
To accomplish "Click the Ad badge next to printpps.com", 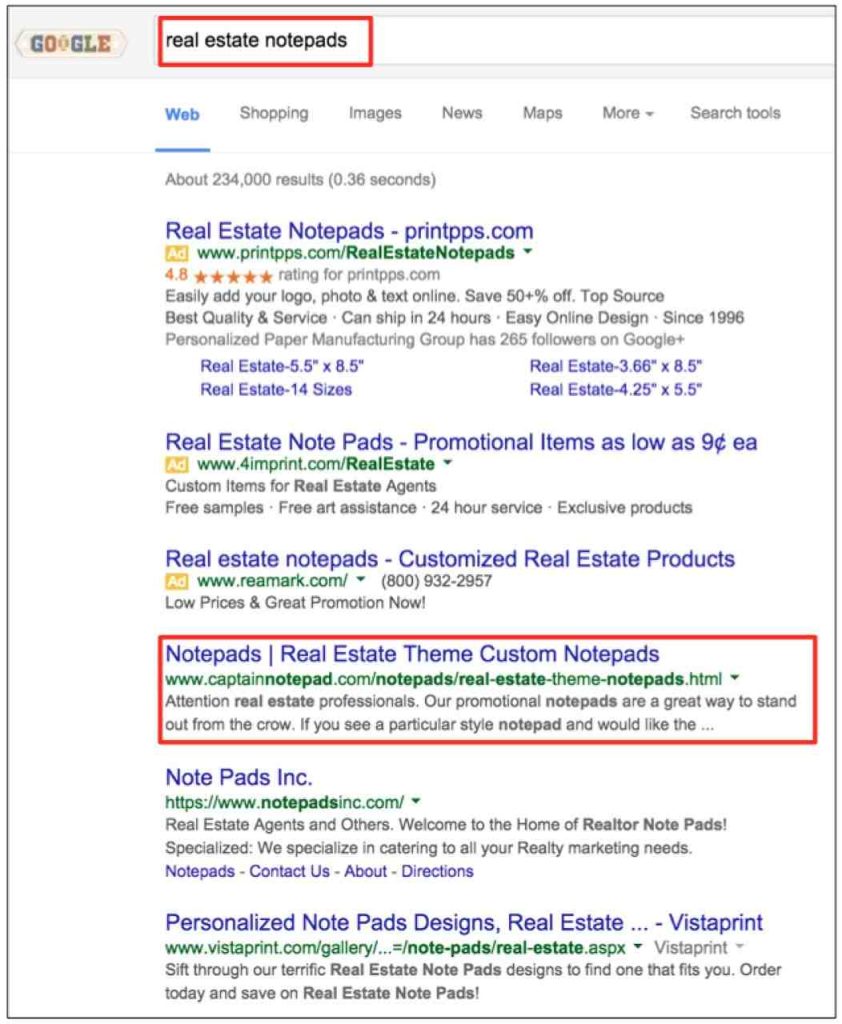I will 177,255.
